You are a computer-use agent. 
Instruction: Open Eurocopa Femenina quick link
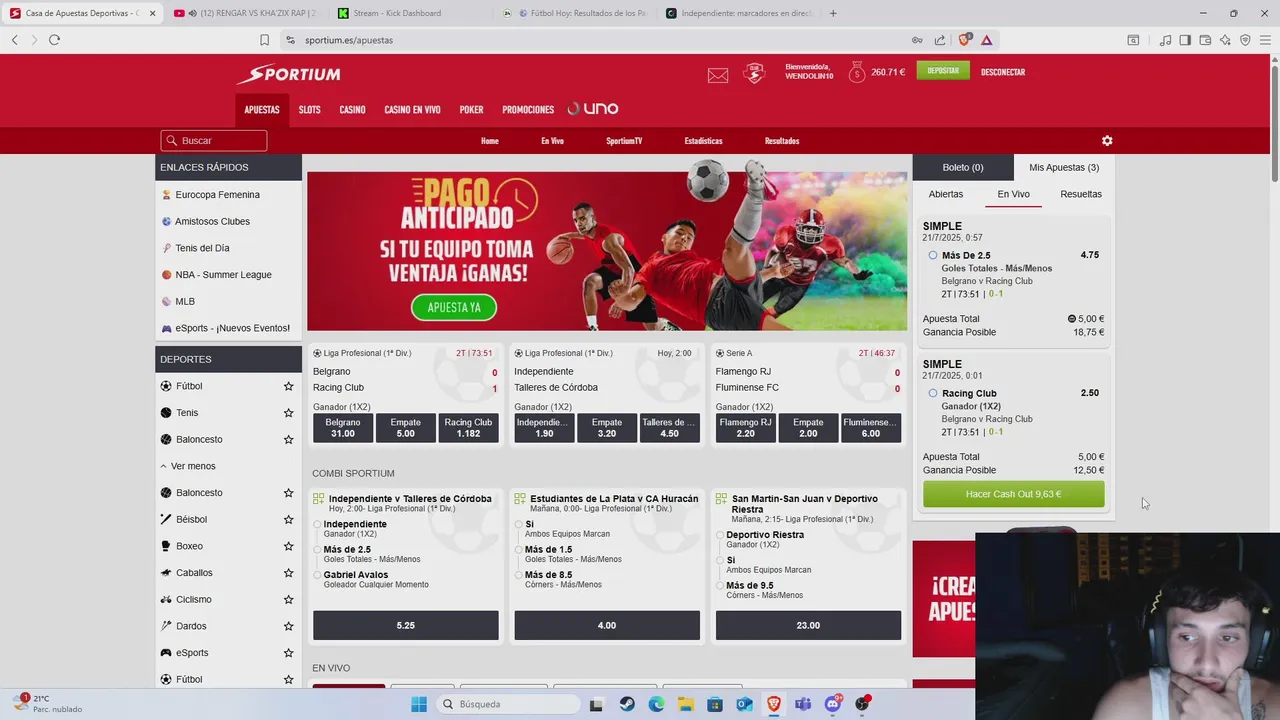tap(217, 195)
